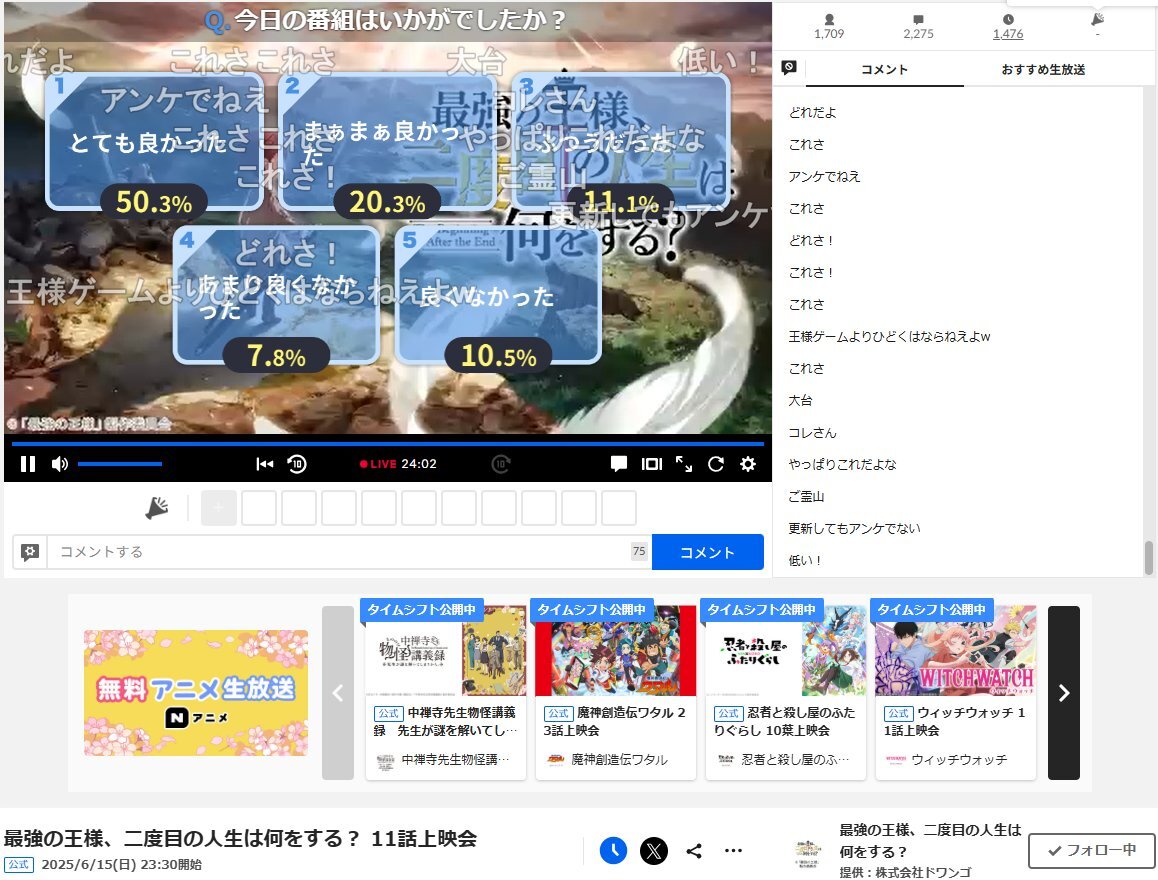Pause the live video playback
Image resolution: width=1158 pixels, height=880 pixels.
click(28, 464)
